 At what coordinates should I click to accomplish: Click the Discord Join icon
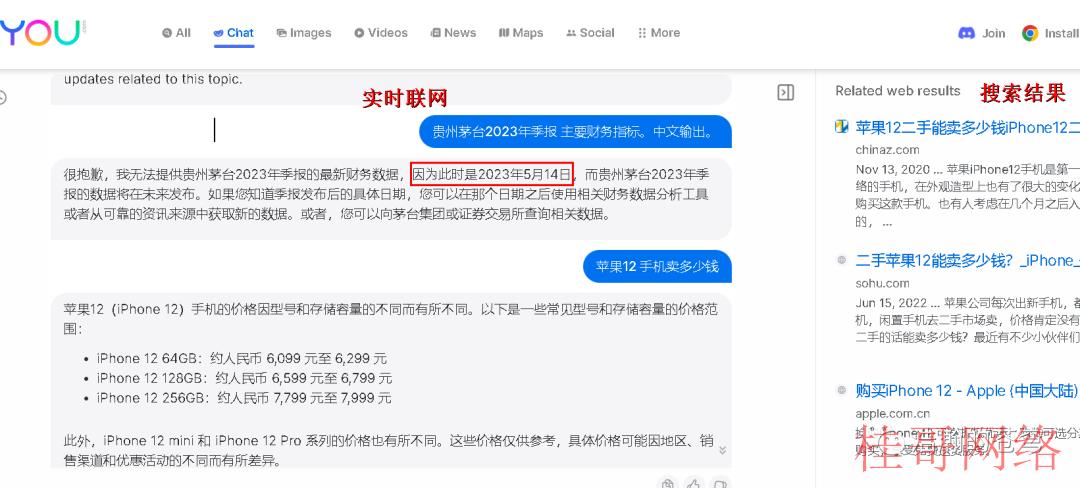pyautogui.click(x=966, y=33)
